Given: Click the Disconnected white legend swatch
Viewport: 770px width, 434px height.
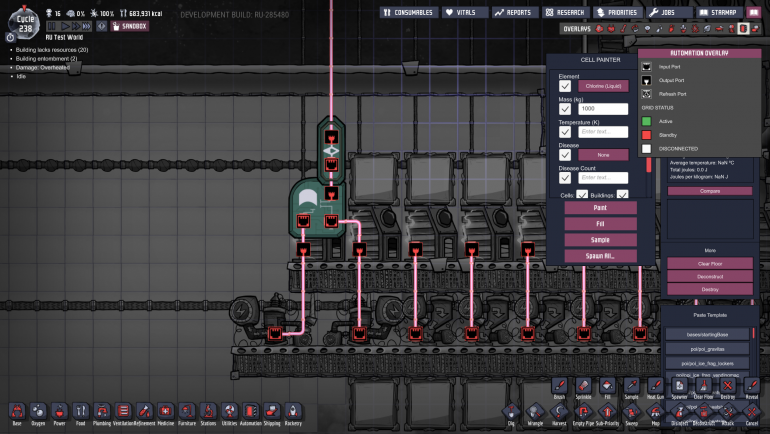Looking at the screenshot, I should point(646,149).
